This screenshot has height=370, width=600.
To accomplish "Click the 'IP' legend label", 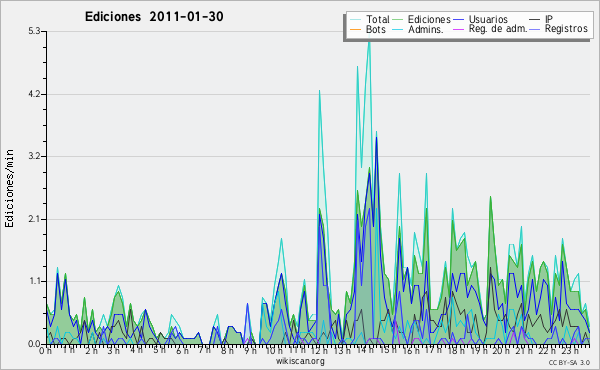I will point(549,19).
